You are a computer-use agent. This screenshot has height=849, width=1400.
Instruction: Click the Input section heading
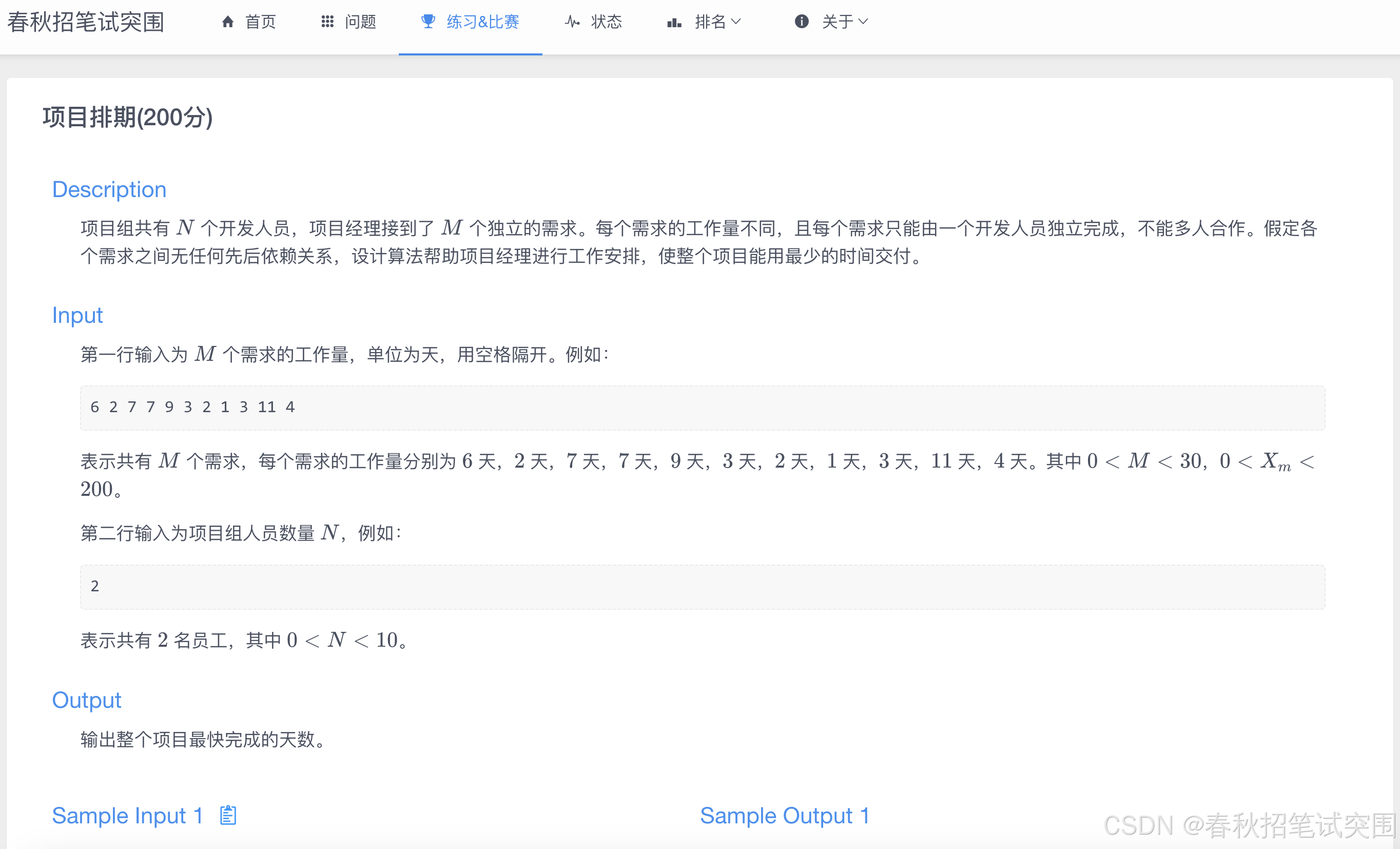77,315
